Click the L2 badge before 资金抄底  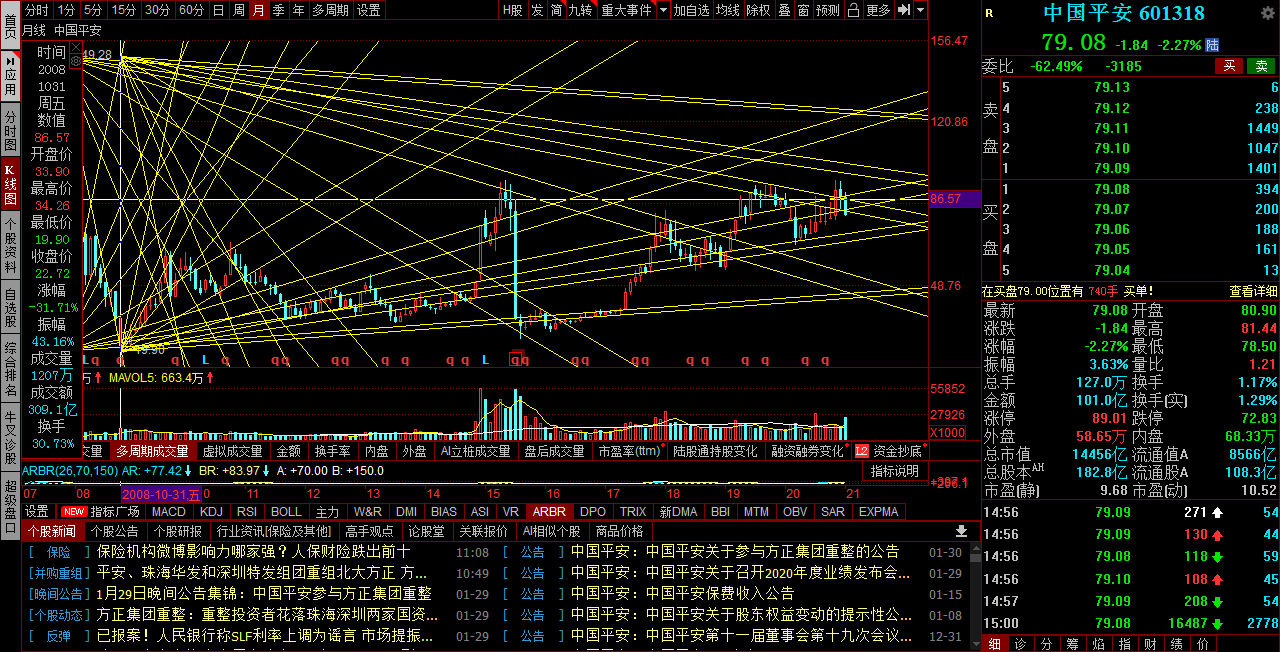[861, 451]
